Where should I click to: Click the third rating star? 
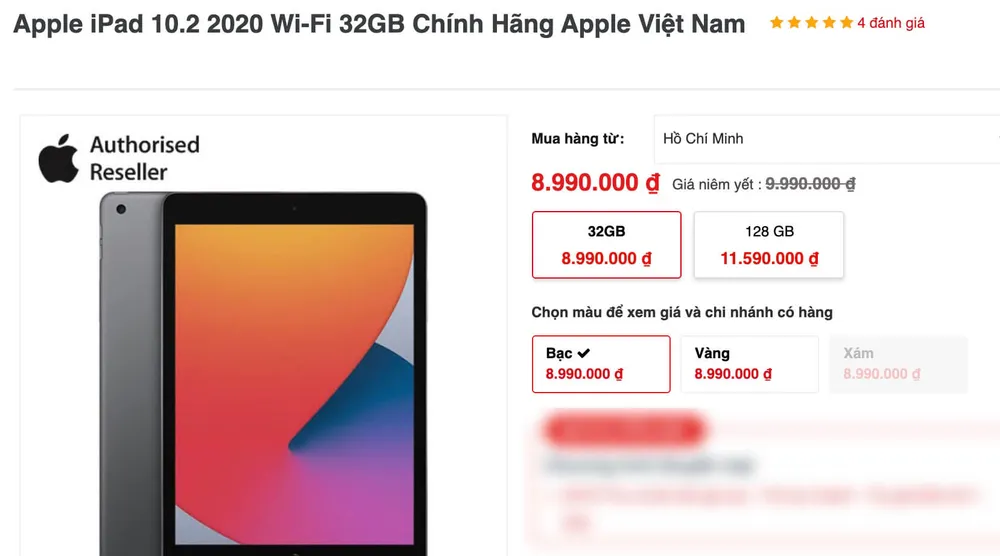coord(811,23)
